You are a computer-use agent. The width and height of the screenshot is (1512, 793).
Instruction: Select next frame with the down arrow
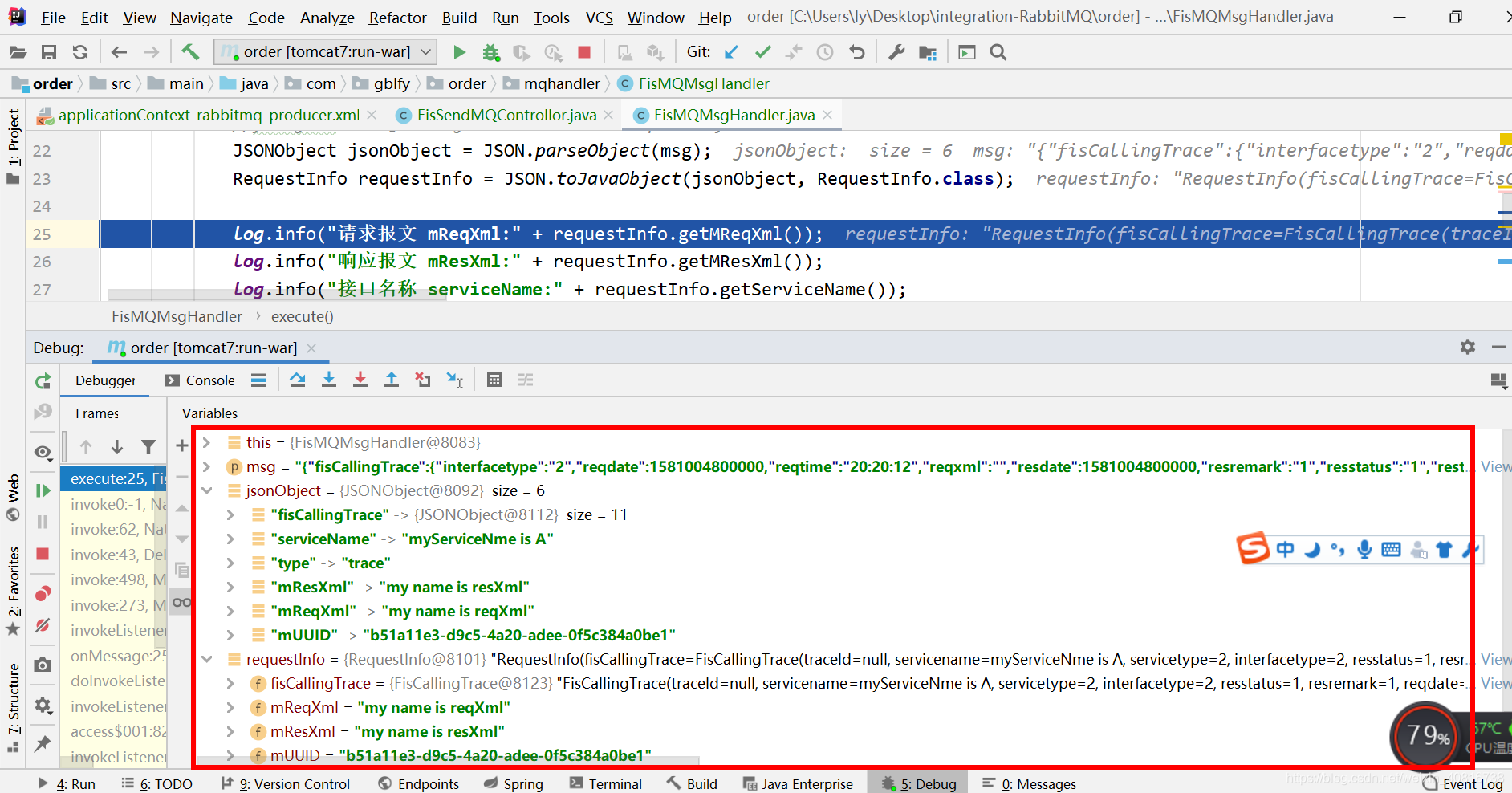click(x=117, y=446)
